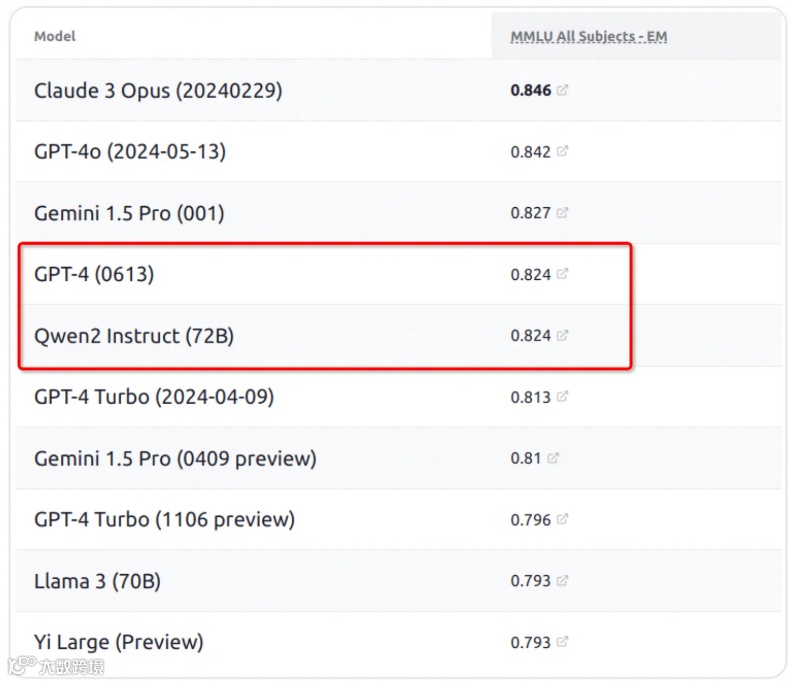Select the Qwen2 Instruct (72B) model name
Viewport: 795px width, 682px height.
point(134,336)
